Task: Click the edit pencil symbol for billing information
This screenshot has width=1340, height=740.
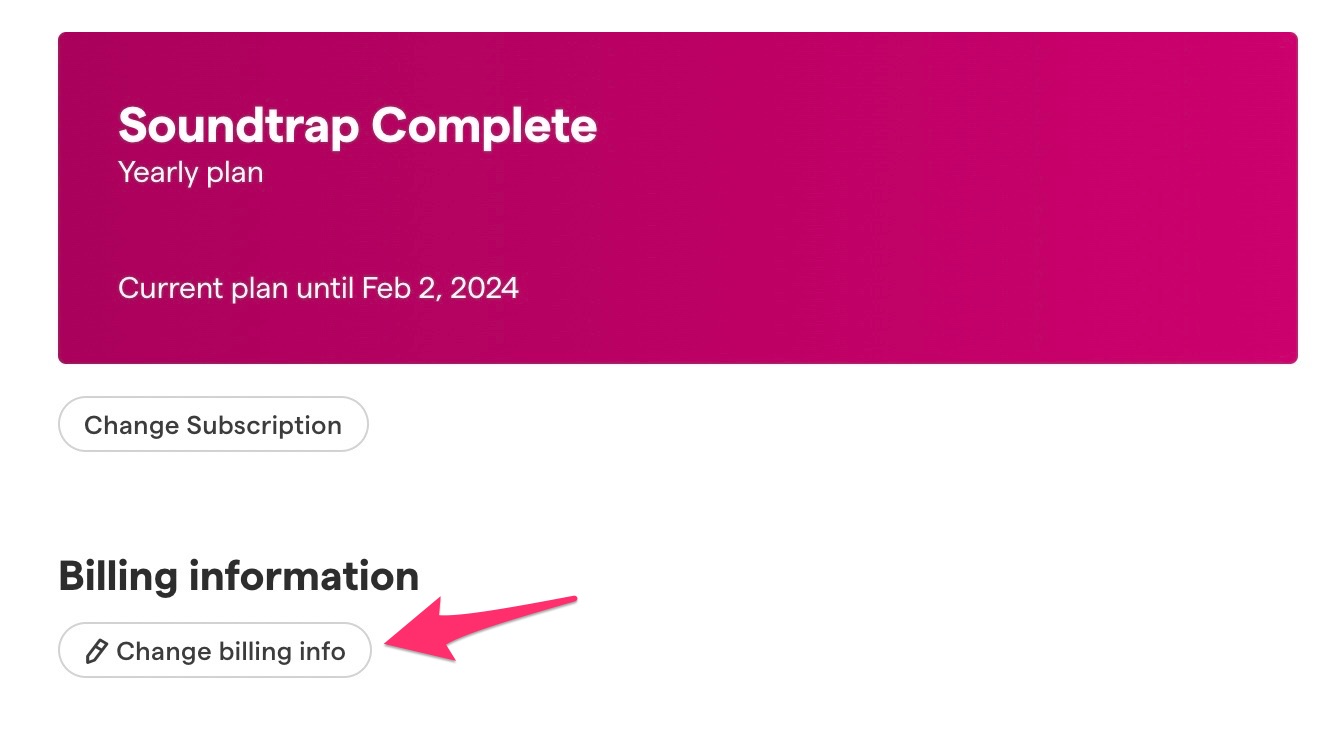Action: 95,651
